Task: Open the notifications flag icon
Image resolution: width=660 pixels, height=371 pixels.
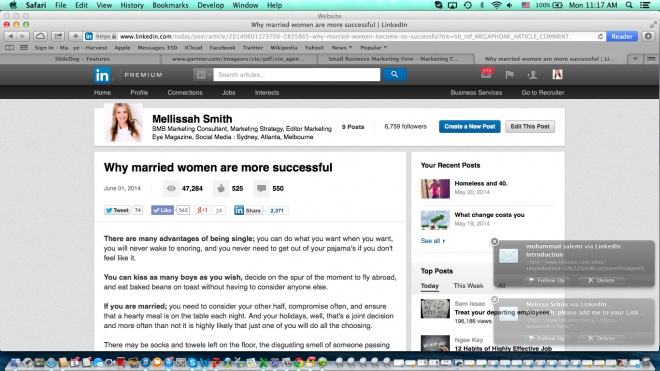Action: (x=509, y=75)
